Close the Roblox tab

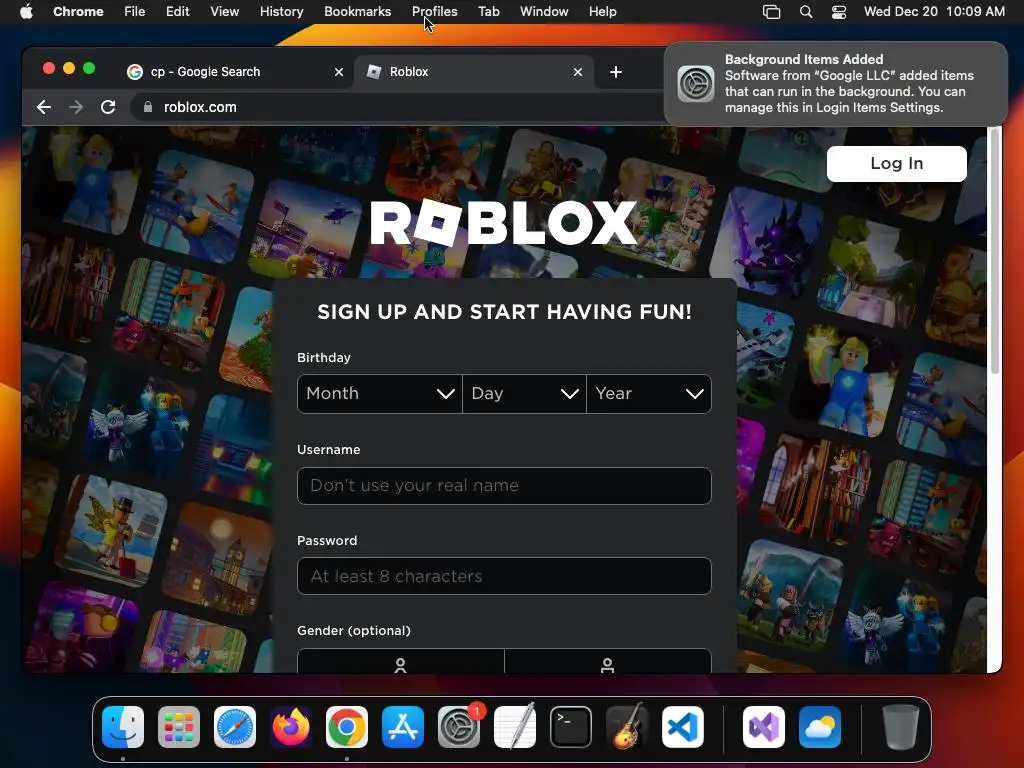click(x=577, y=72)
